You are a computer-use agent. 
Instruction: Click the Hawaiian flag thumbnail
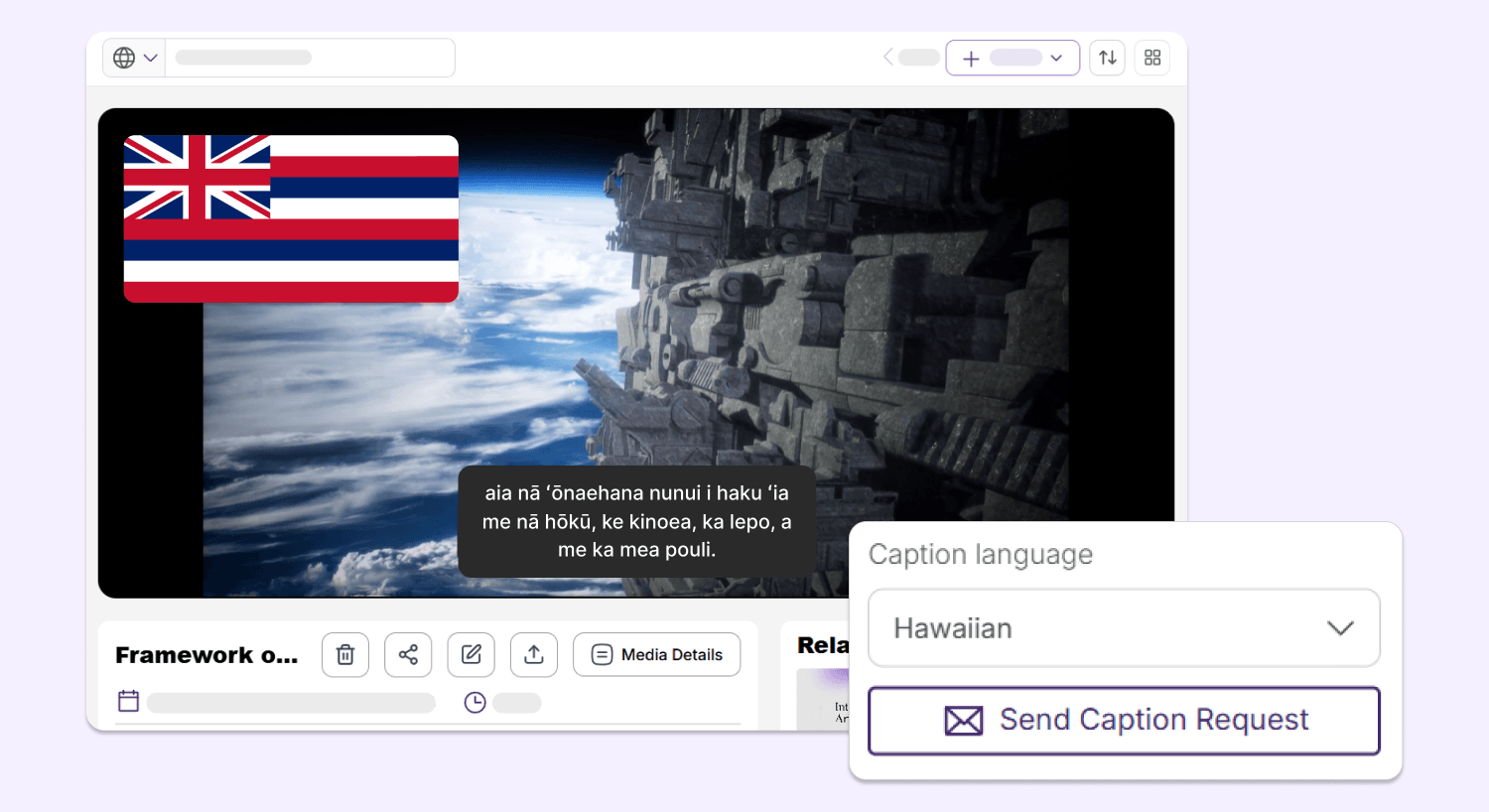[291, 218]
